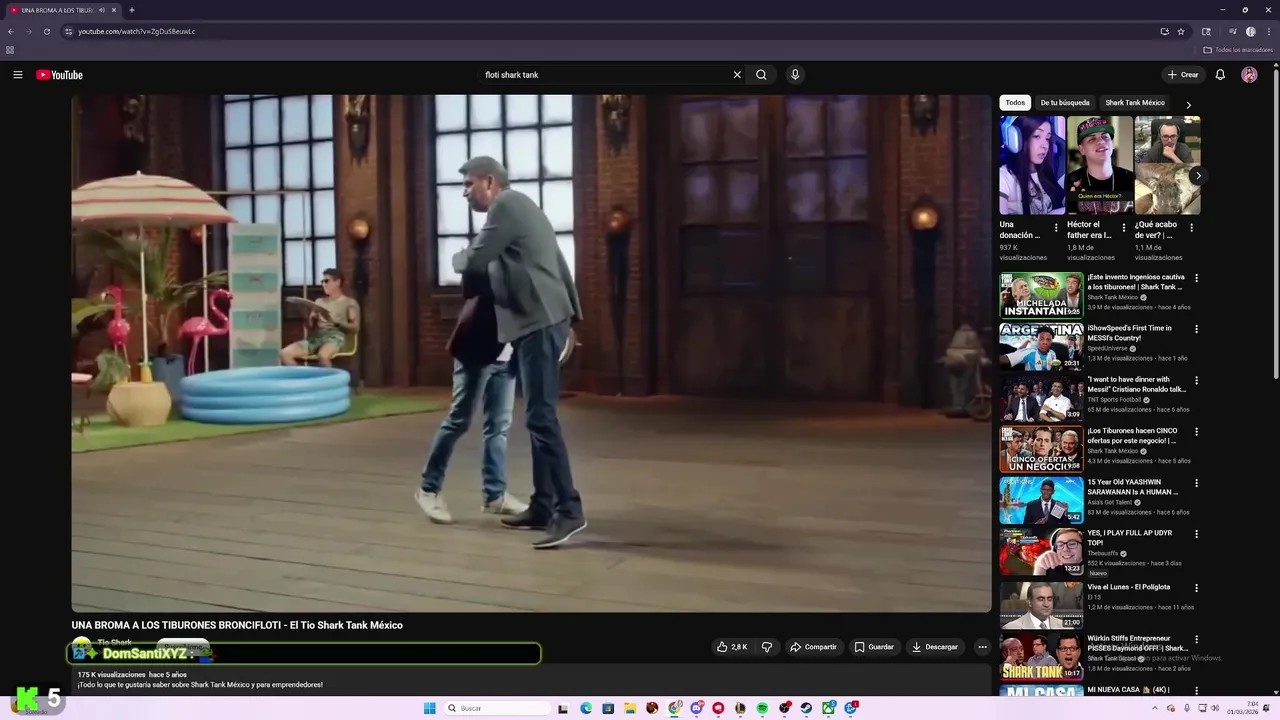Open the 'Héctor el father era' Short
Image resolution: width=1280 pixels, height=720 pixels.
[1100, 165]
